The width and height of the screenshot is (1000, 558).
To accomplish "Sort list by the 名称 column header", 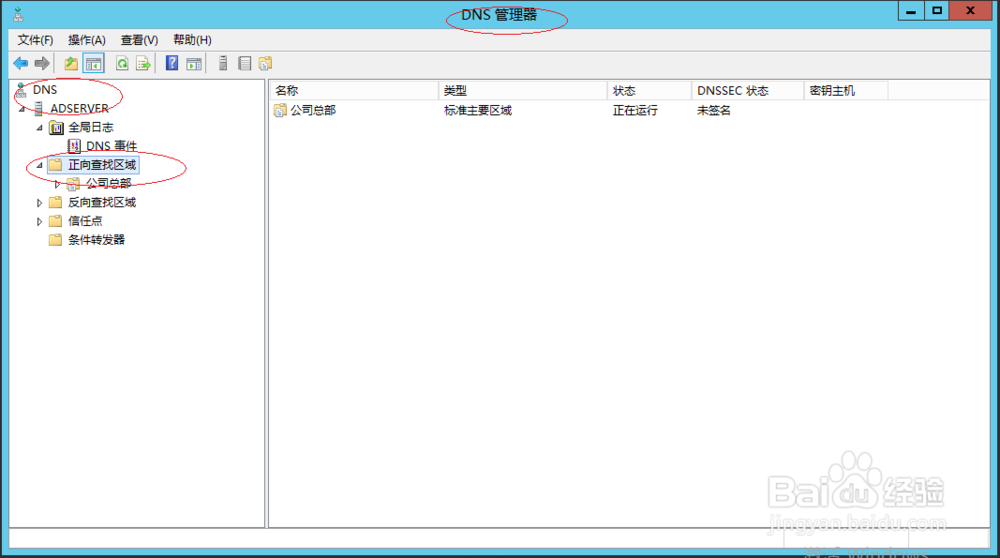I will tap(354, 91).
